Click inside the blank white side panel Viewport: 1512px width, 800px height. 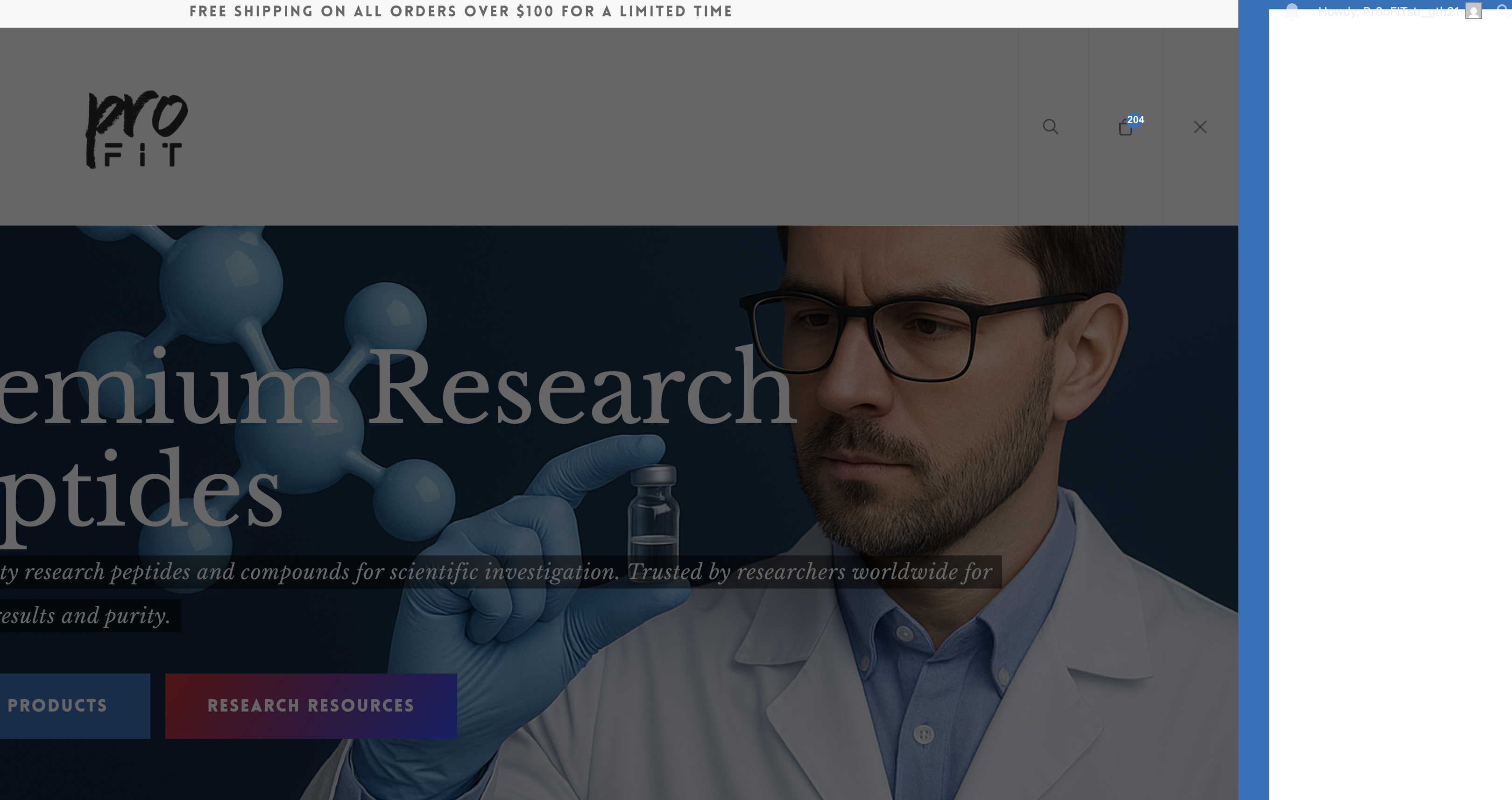click(1390, 411)
